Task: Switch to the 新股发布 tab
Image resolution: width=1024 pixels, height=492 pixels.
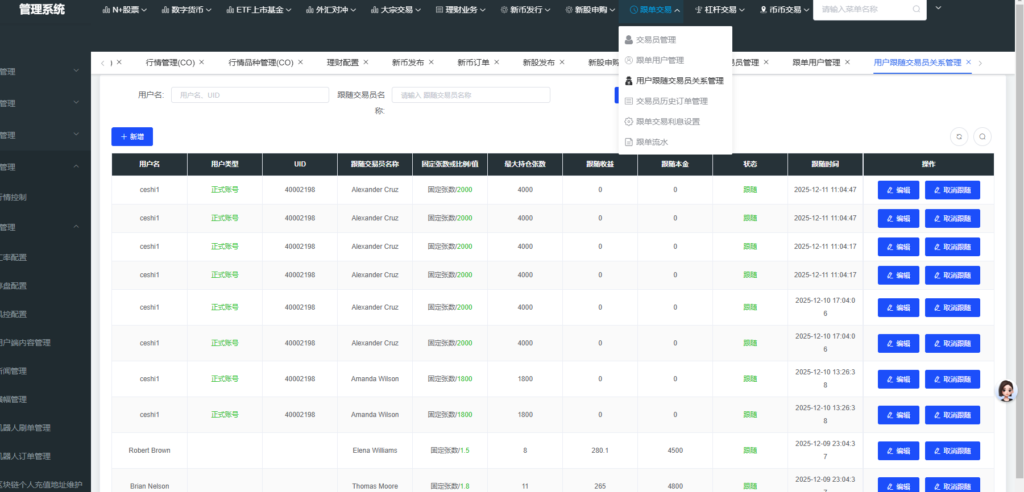Action: point(539,63)
